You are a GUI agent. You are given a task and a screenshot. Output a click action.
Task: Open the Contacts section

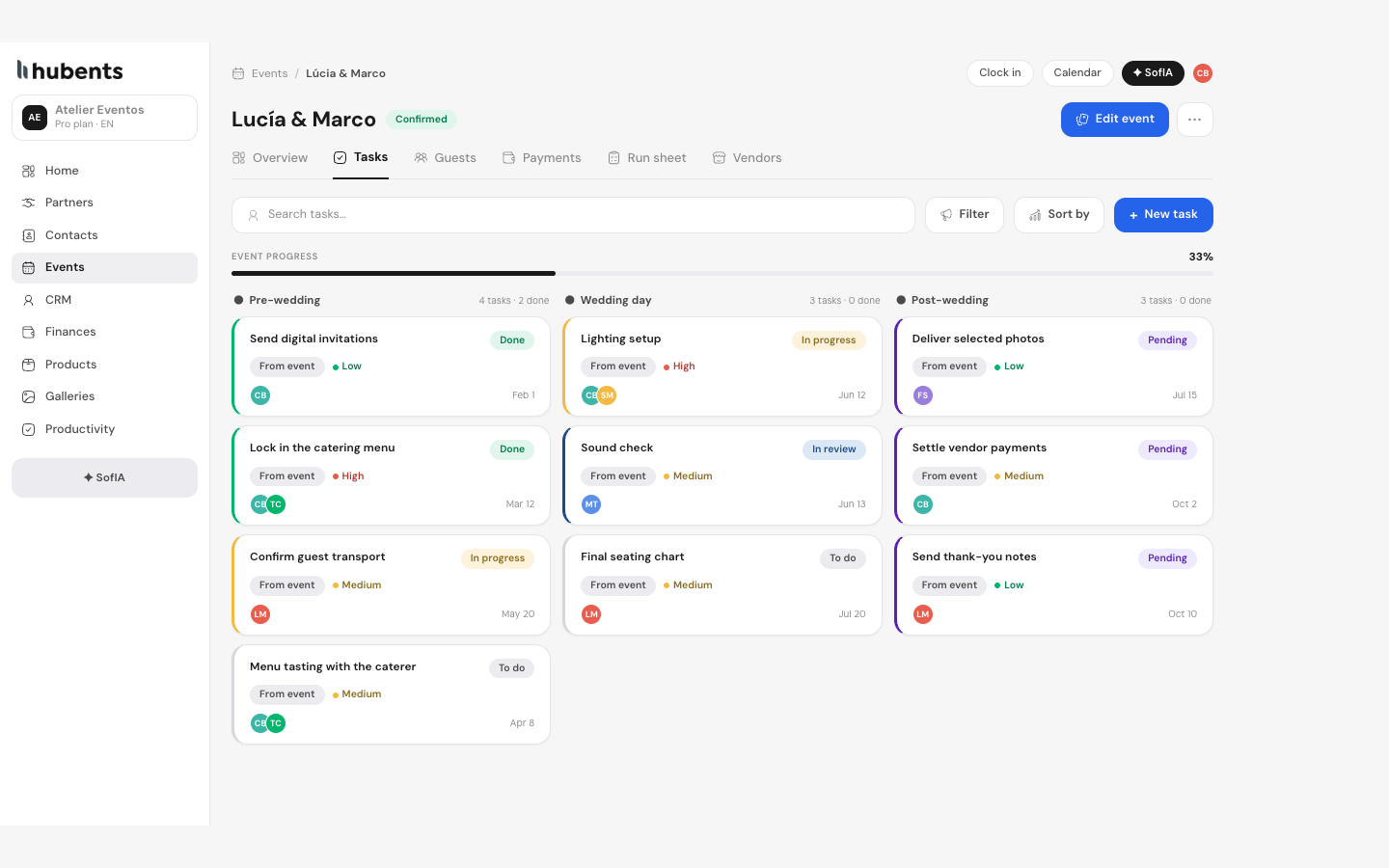[x=104, y=235]
